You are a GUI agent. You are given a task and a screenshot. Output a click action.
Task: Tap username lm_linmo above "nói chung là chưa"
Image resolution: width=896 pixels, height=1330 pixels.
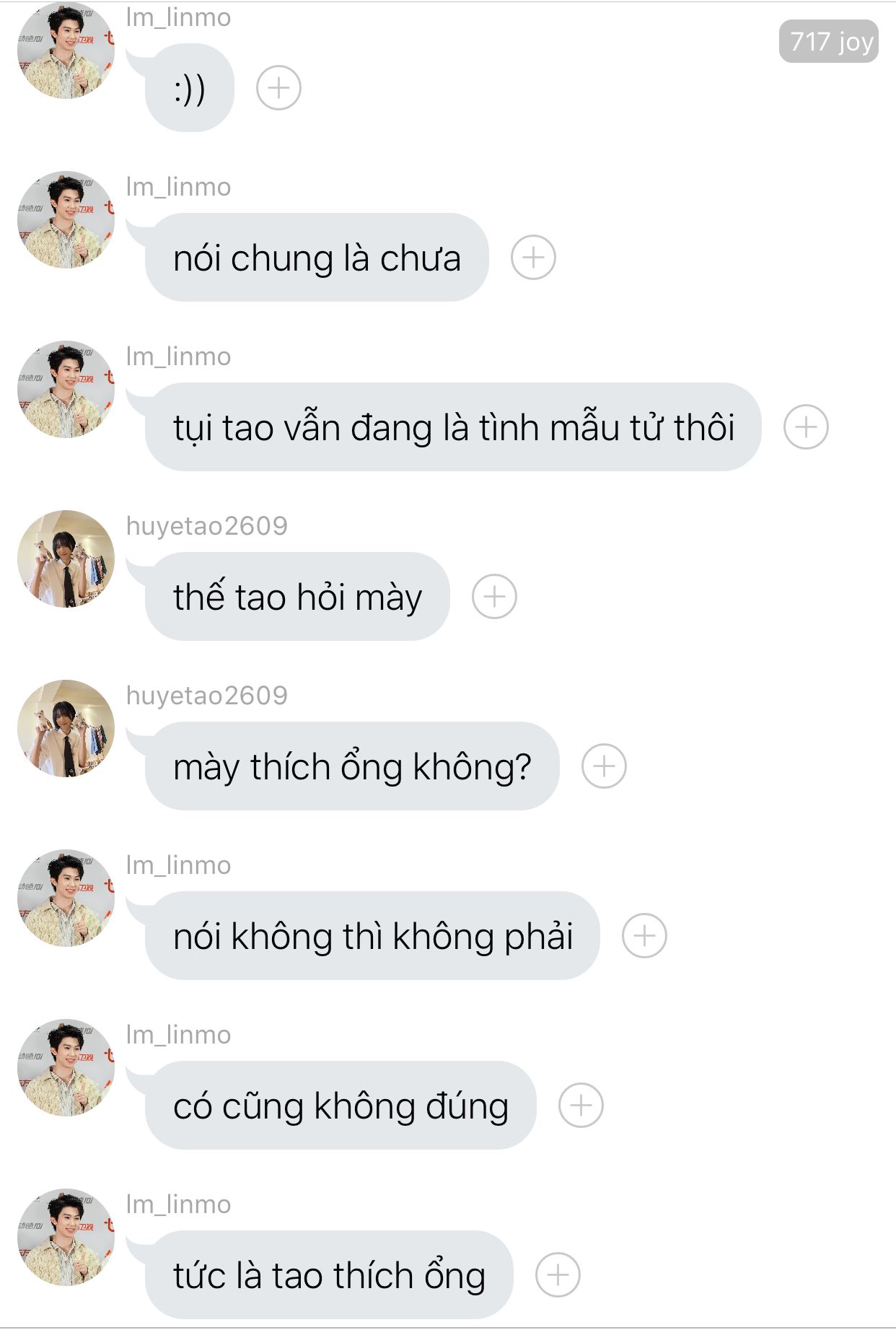point(178,187)
